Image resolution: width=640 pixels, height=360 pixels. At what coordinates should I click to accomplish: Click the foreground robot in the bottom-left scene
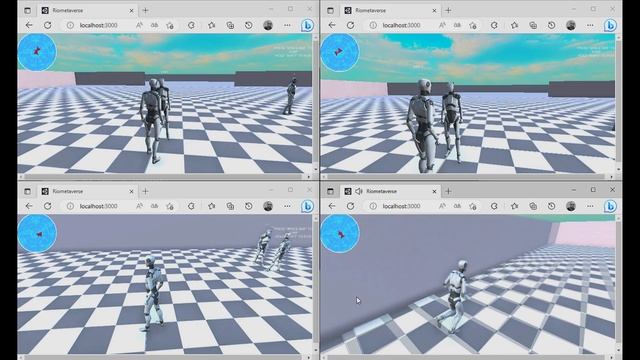153,293
